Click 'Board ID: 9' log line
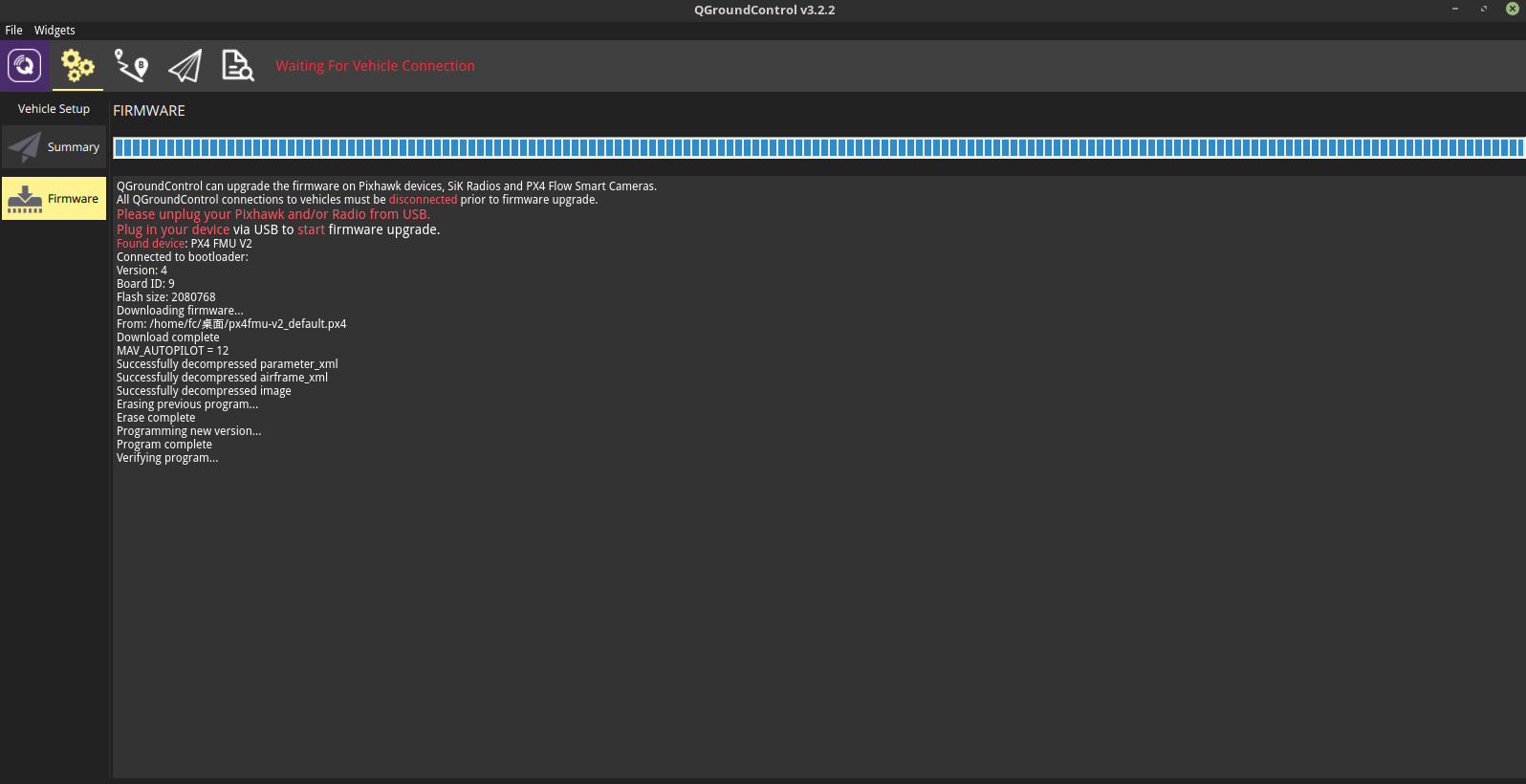This screenshot has height=784, width=1526. 145,284
